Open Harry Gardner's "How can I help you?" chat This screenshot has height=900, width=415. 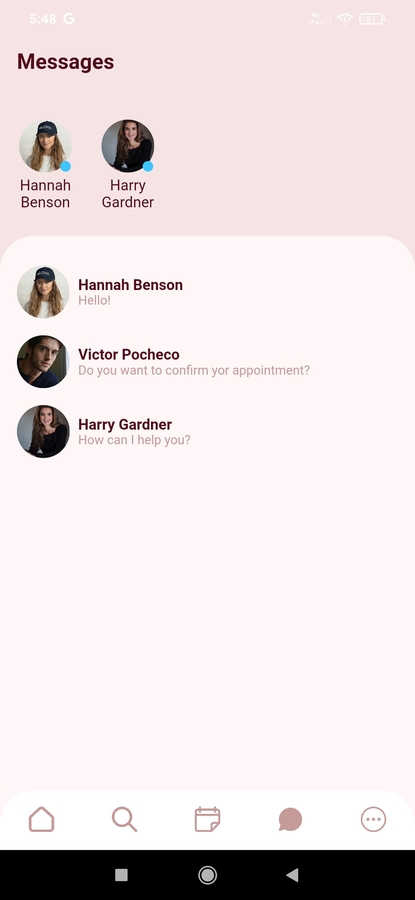click(x=207, y=432)
